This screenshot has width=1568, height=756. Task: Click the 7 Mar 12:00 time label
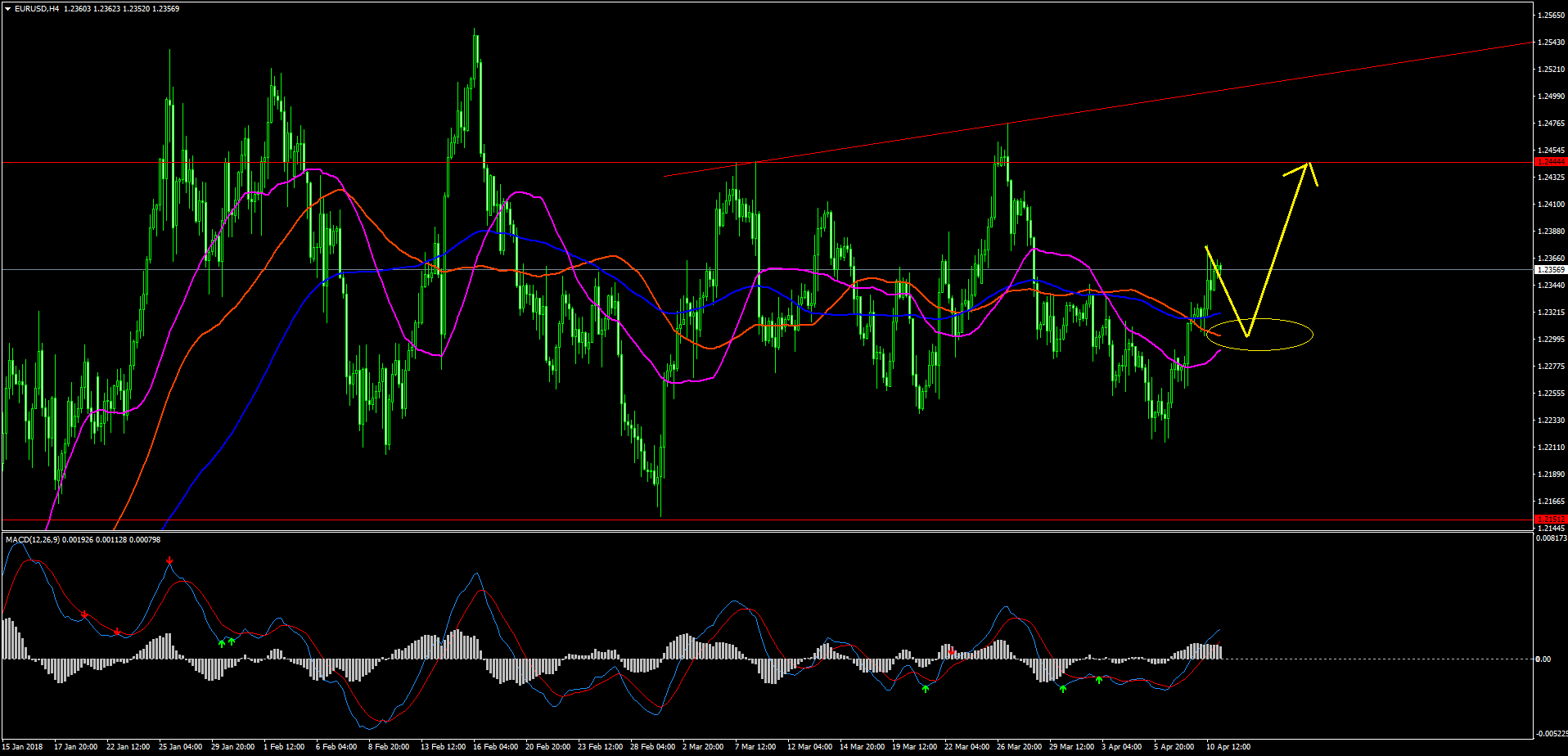(x=755, y=747)
